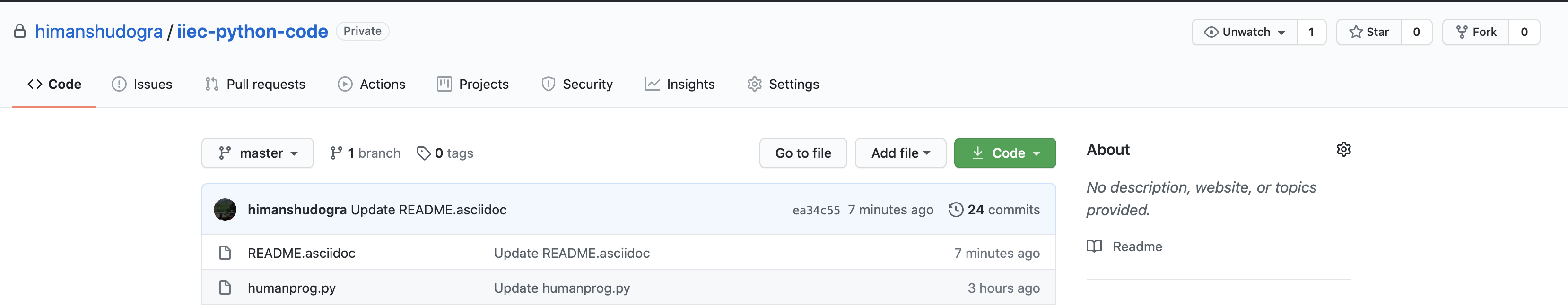Expand the Add file dropdown
Viewport: 1568px width, 305px height.
click(x=900, y=153)
